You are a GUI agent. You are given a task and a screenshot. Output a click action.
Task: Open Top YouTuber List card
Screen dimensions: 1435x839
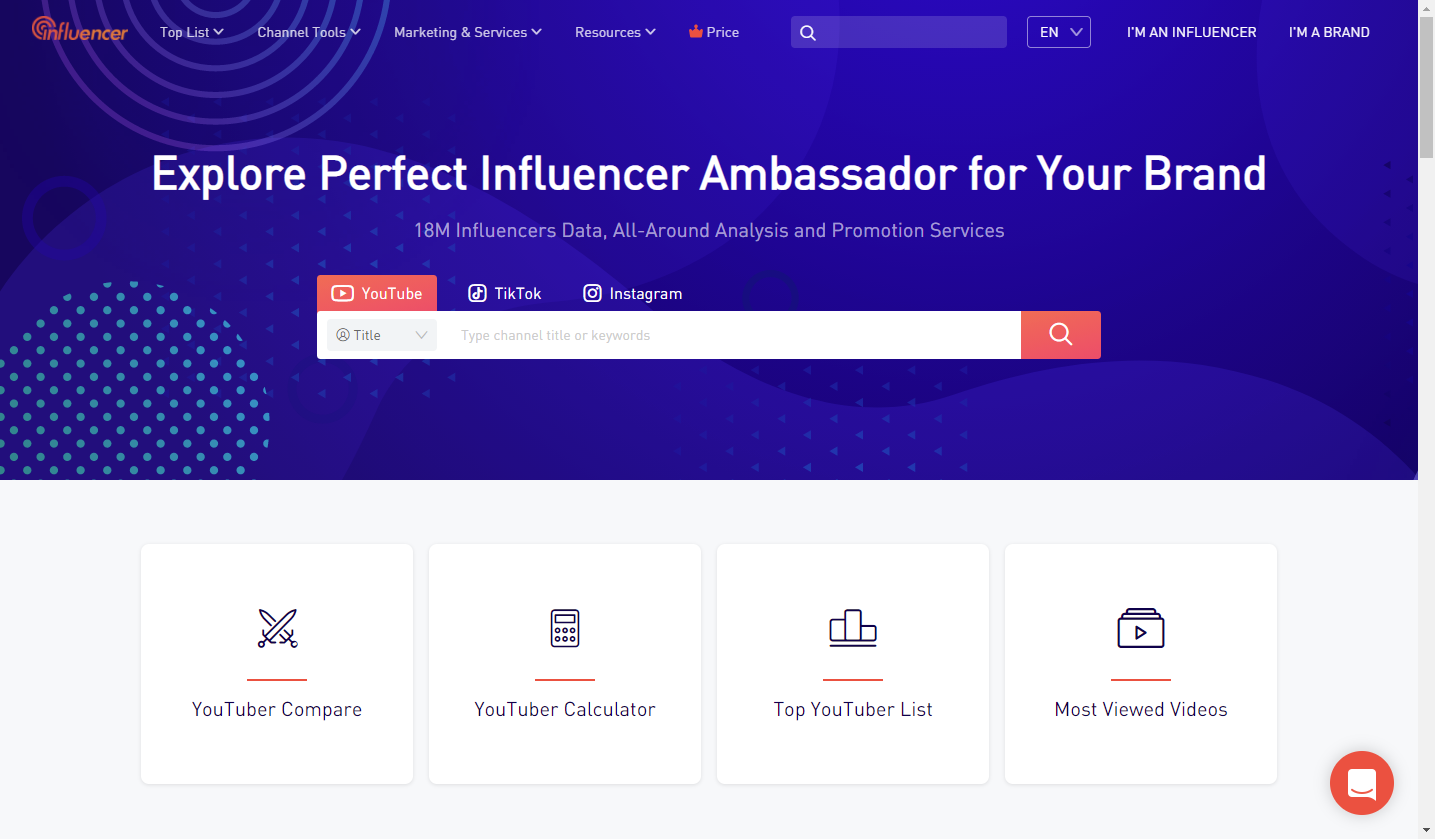point(853,664)
